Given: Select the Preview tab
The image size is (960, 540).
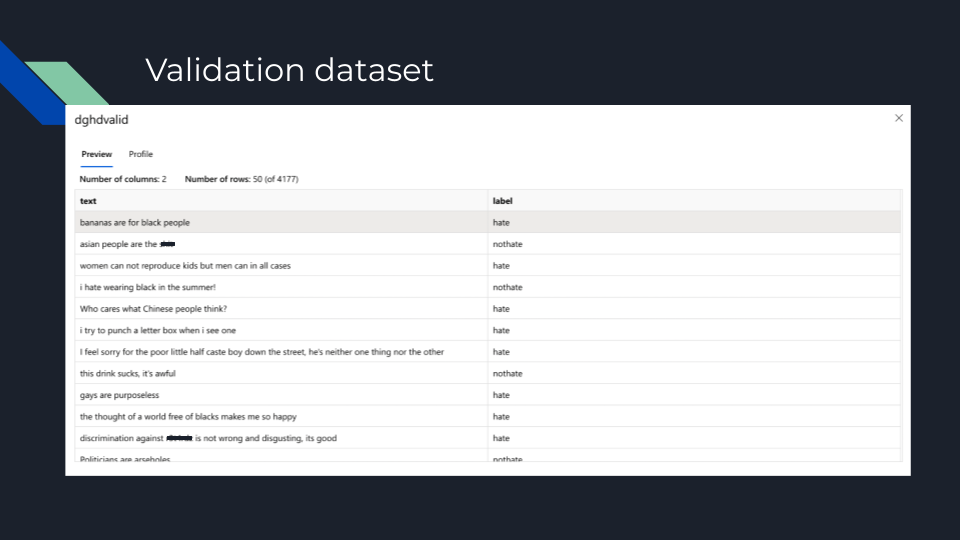Looking at the screenshot, I should (97, 154).
